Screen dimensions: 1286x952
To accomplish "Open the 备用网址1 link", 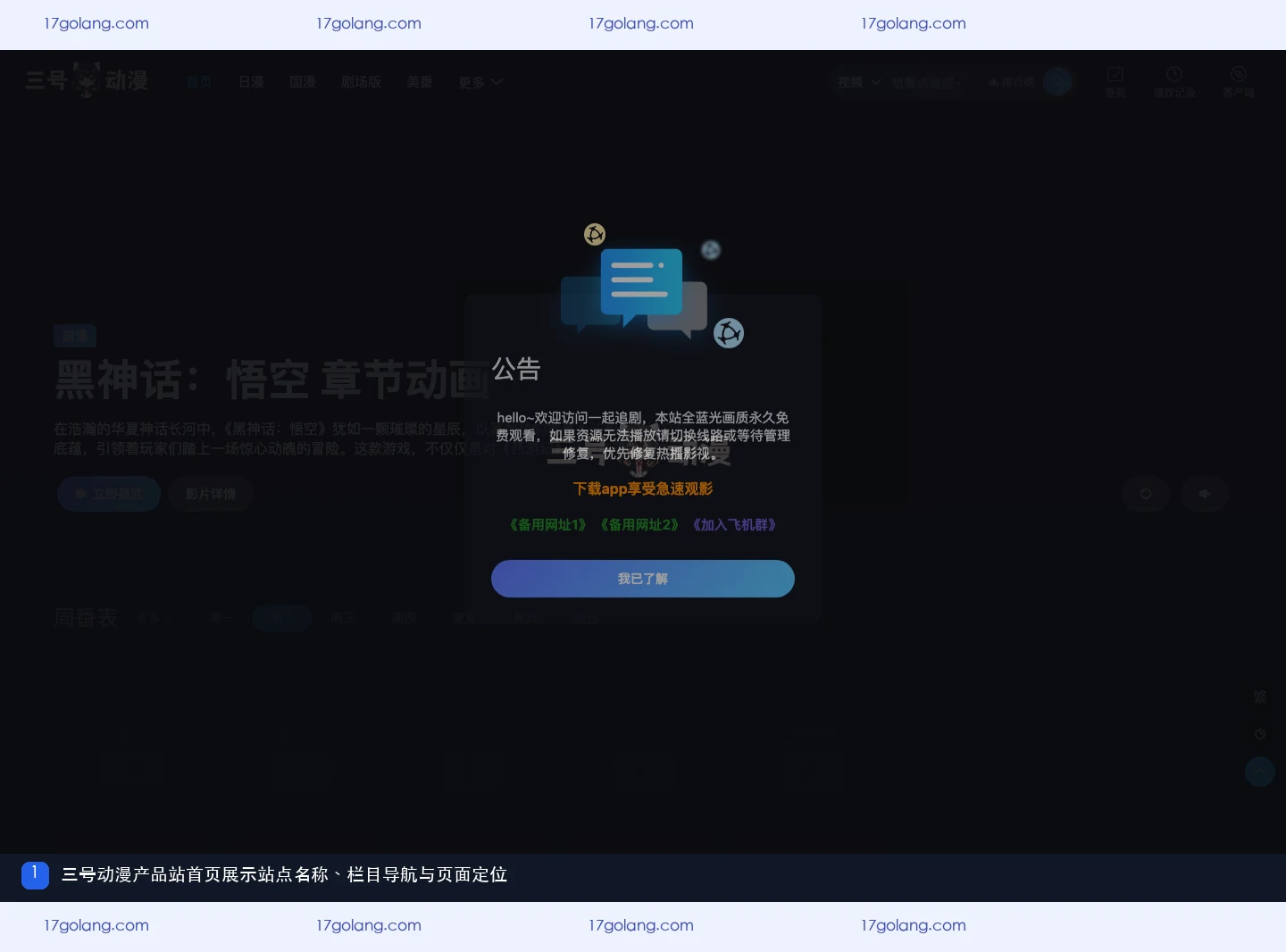I will [x=547, y=525].
